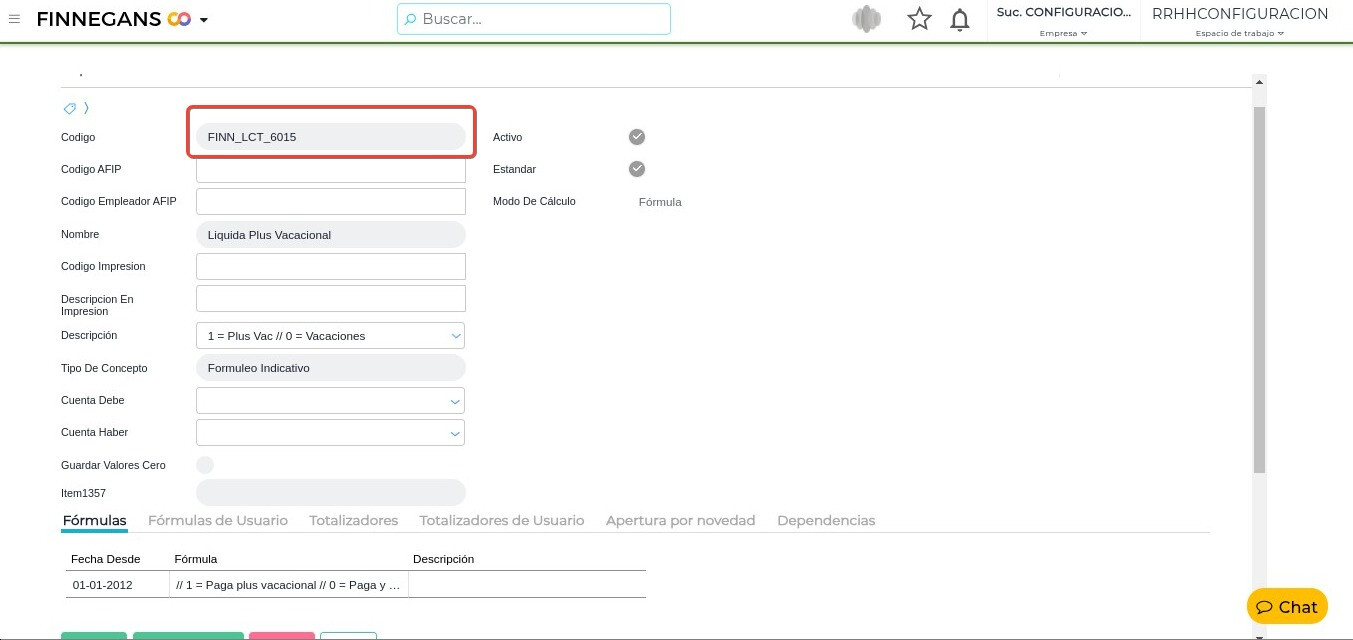This screenshot has height=640, width=1353.
Task: Open the yellow Chat widget
Action: pos(1287,606)
